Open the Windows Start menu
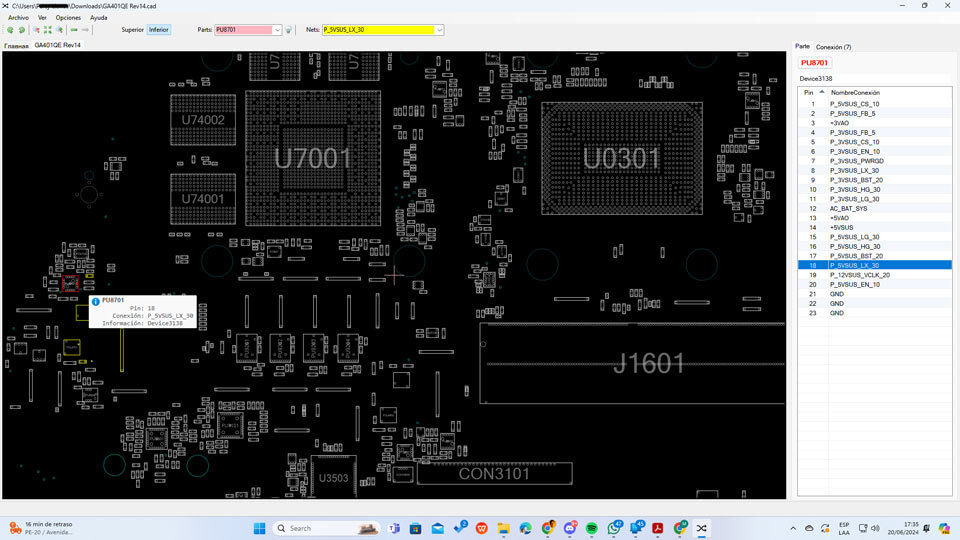Viewport: 960px width, 540px height. (x=260, y=528)
